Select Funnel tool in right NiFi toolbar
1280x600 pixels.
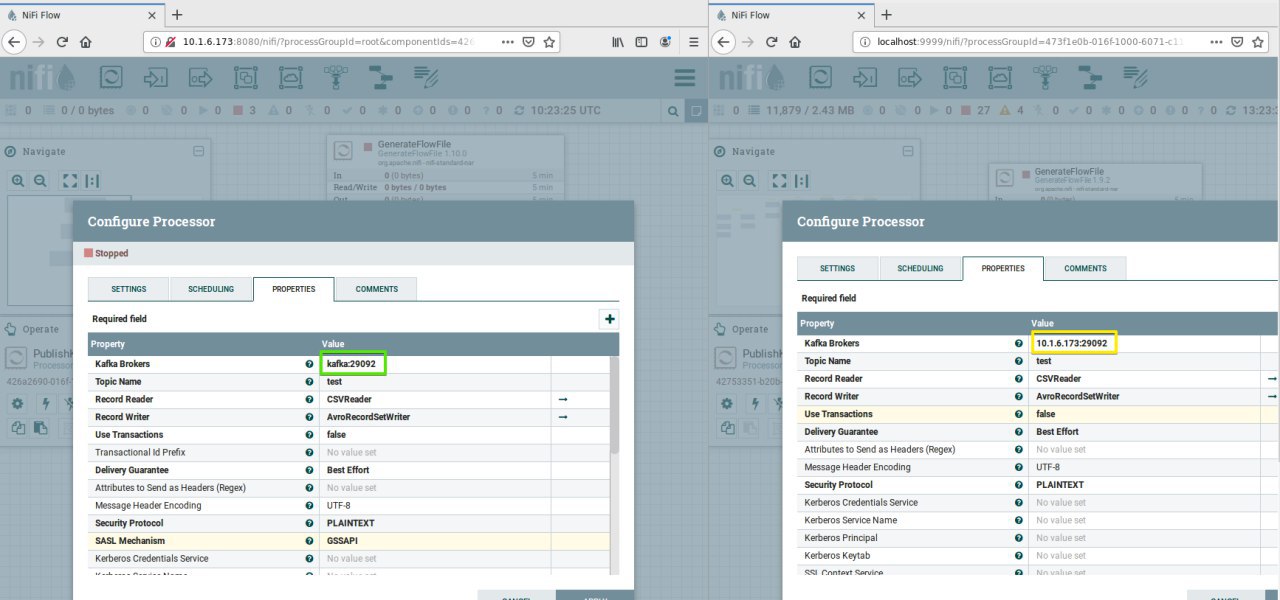(1045, 77)
